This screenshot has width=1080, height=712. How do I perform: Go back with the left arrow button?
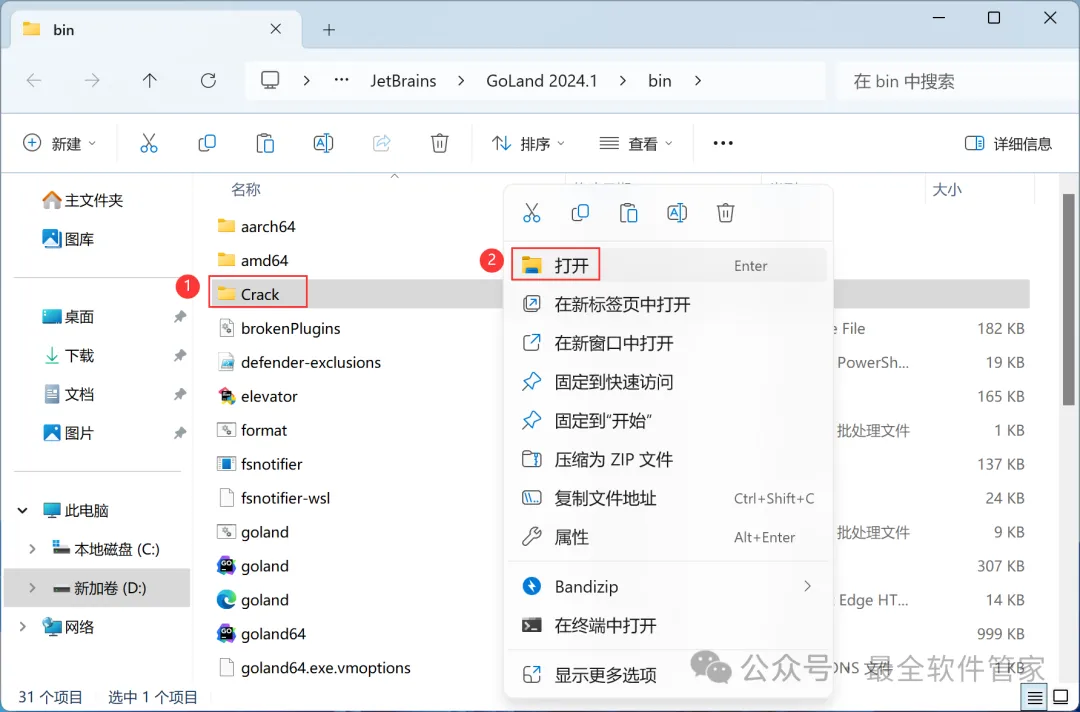[x=34, y=81]
